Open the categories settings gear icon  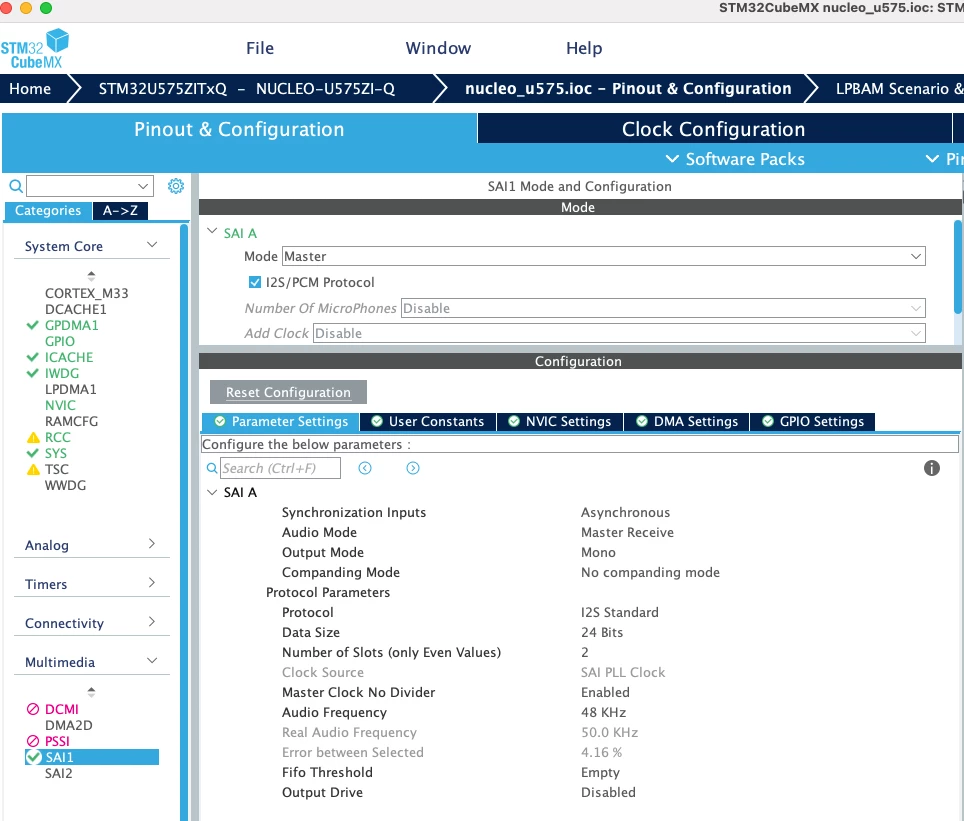176,186
